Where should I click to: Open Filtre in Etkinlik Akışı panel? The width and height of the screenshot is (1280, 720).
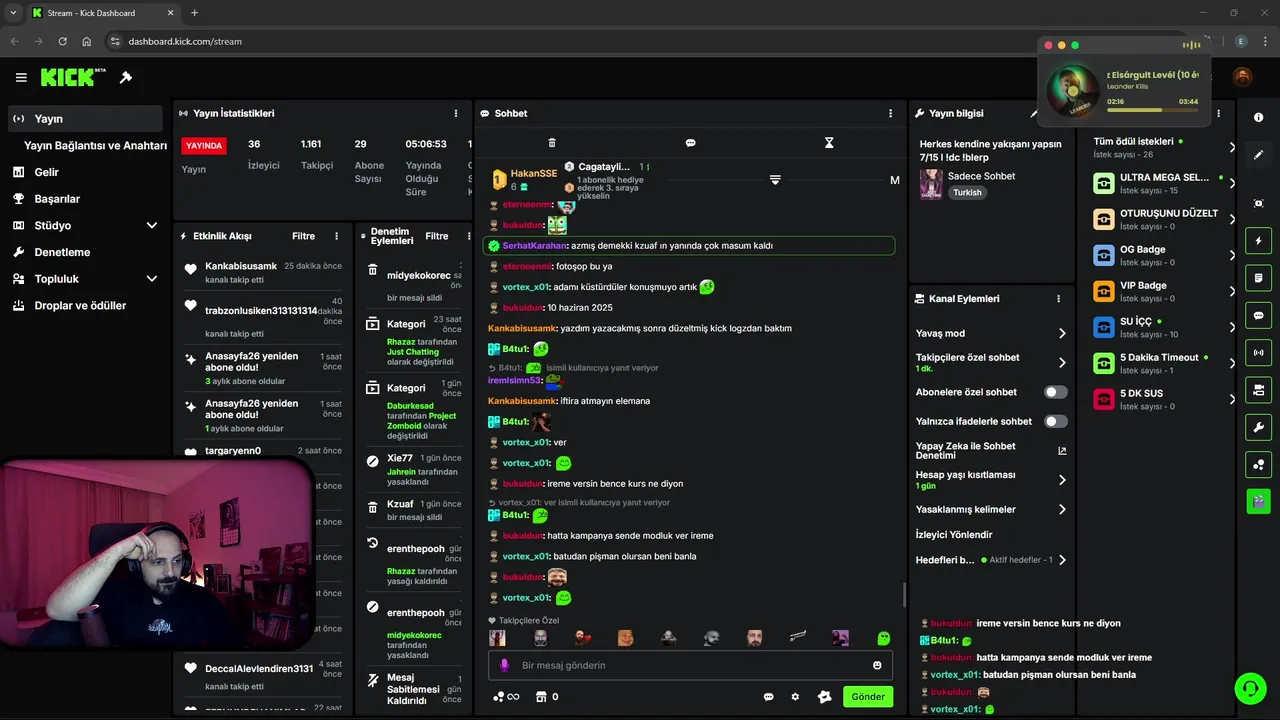[303, 236]
